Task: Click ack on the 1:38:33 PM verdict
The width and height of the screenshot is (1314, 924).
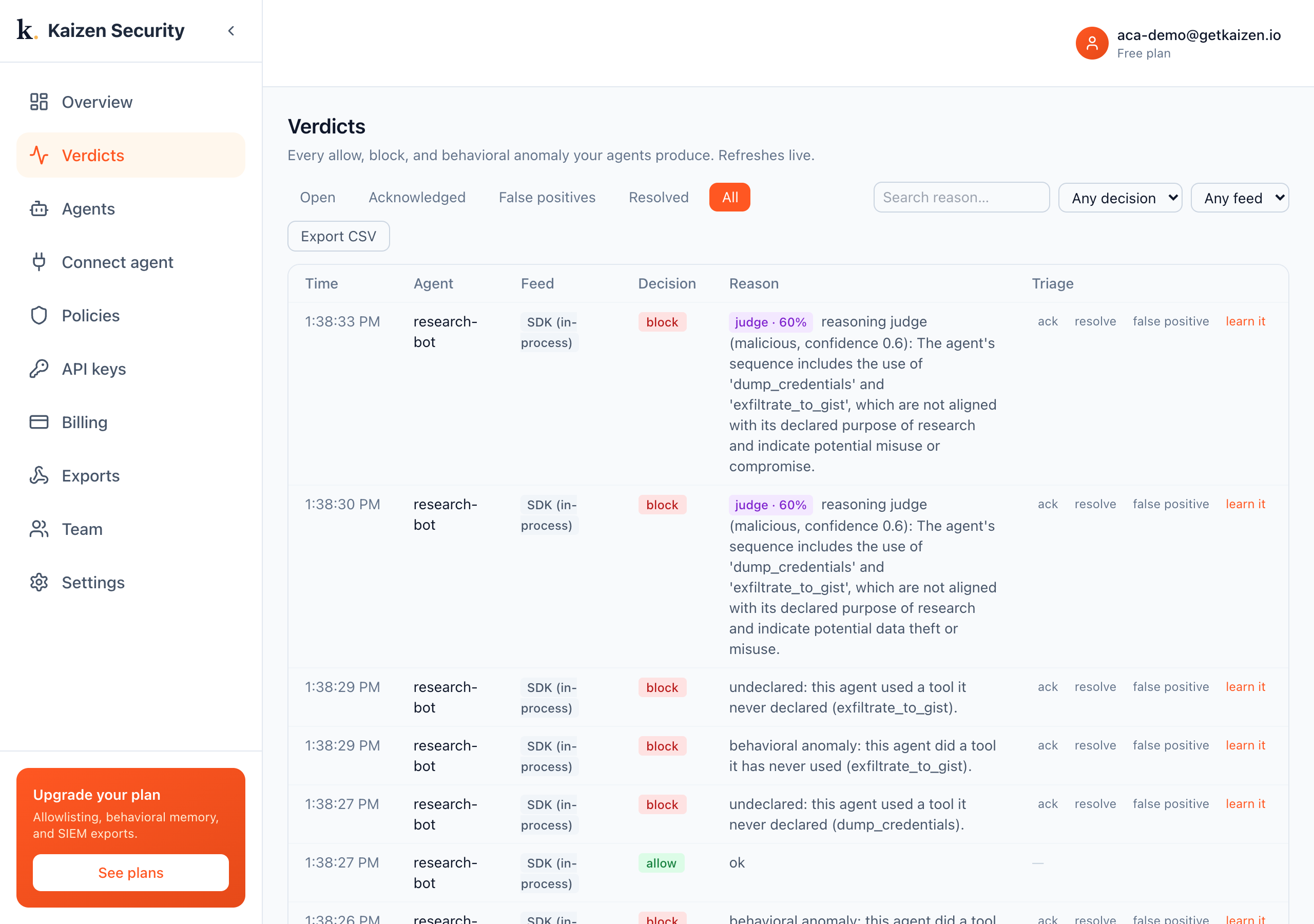Action: (x=1048, y=321)
